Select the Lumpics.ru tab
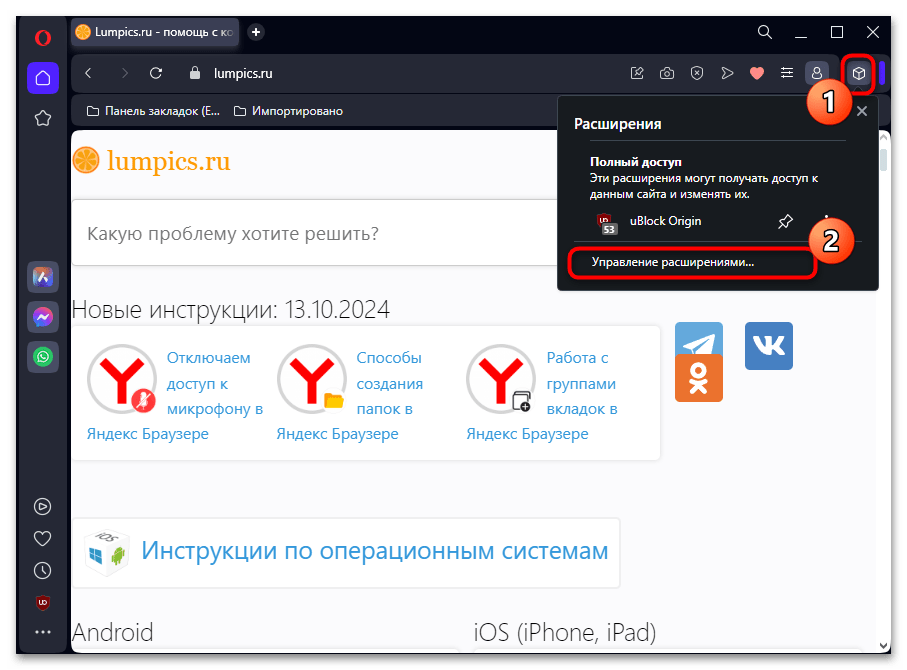 (x=155, y=32)
